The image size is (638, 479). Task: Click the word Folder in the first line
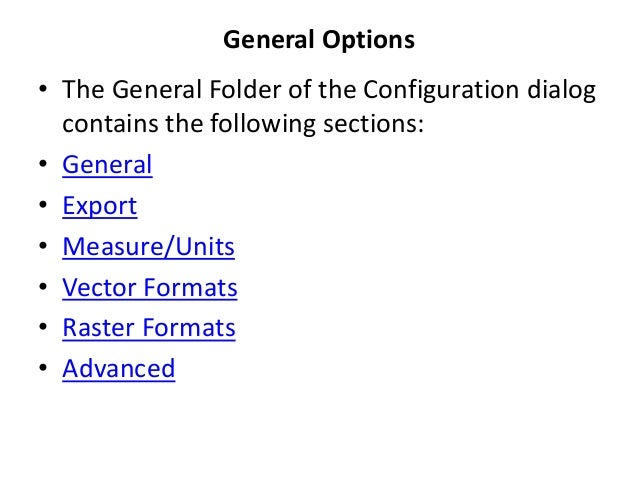[x=245, y=90]
